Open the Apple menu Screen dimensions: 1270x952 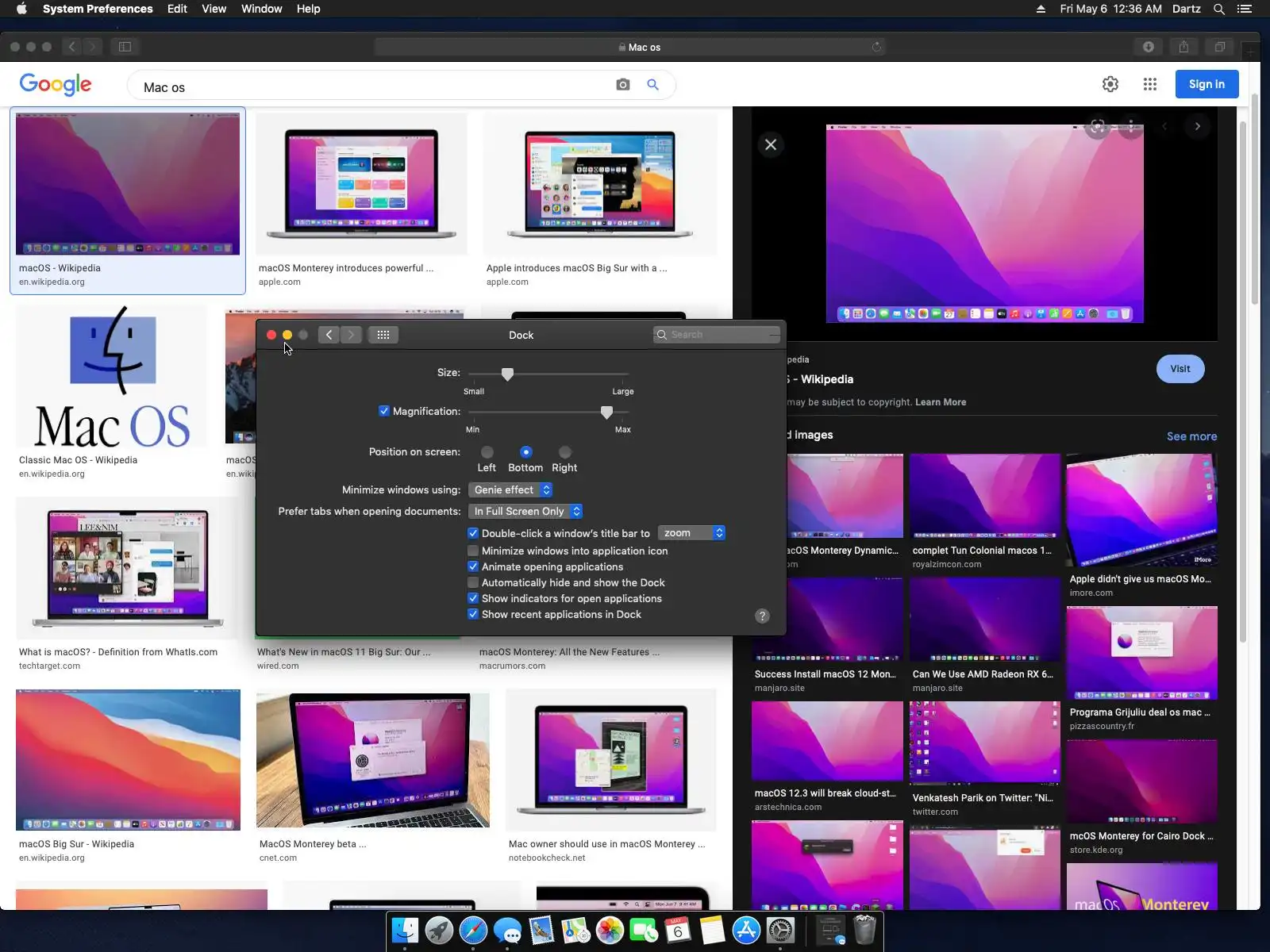pyautogui.click(x=21, y=10)
